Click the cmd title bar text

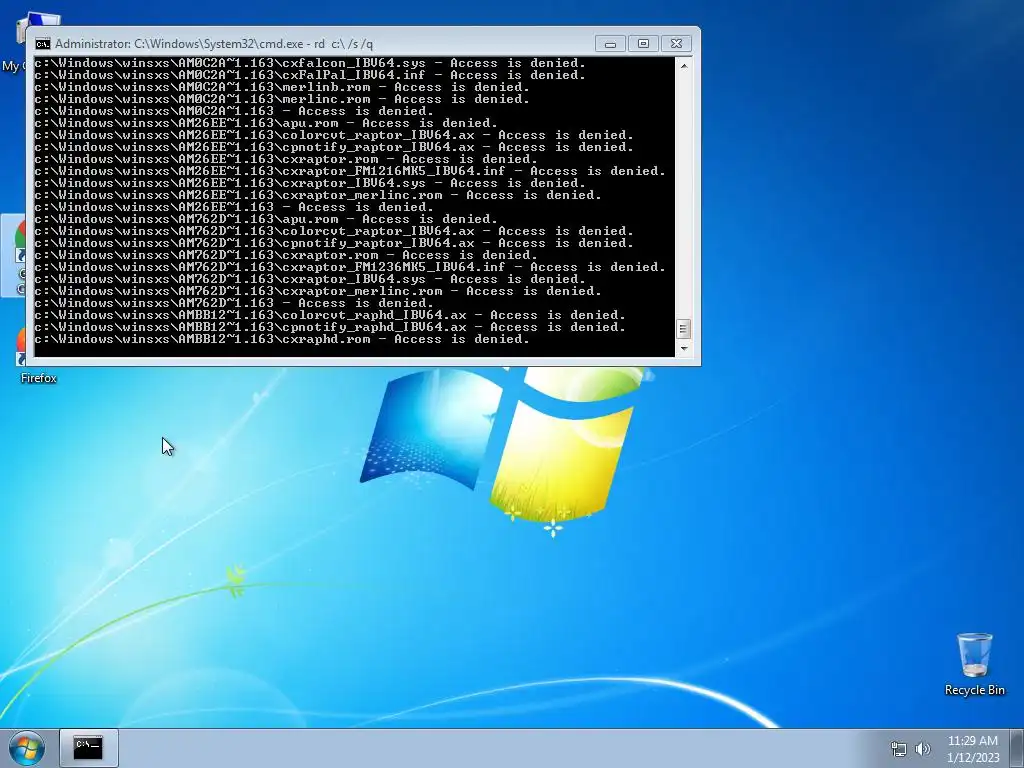tap(214, 44)
